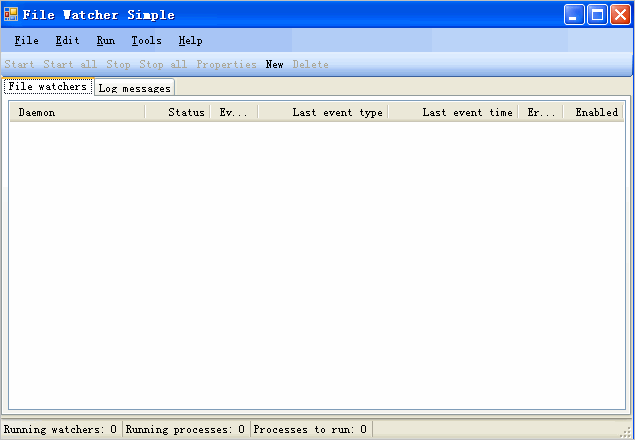
Task: Open the Help menu
Action: (191, 41)
